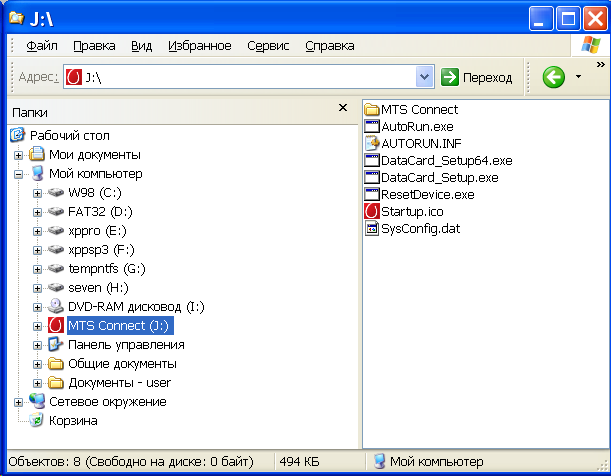Viewport: 611px width, 476px height.
Task: Expand the W98 (C:) drive node
Action: click(x=37, y=193)
